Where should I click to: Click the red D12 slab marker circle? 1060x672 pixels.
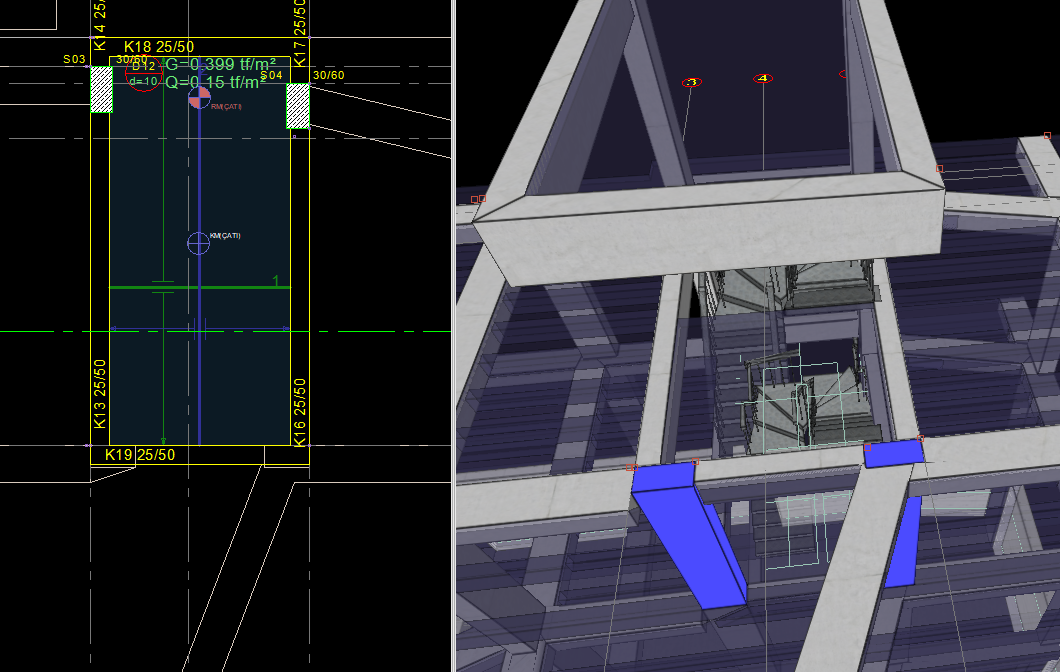coord(144,74)
